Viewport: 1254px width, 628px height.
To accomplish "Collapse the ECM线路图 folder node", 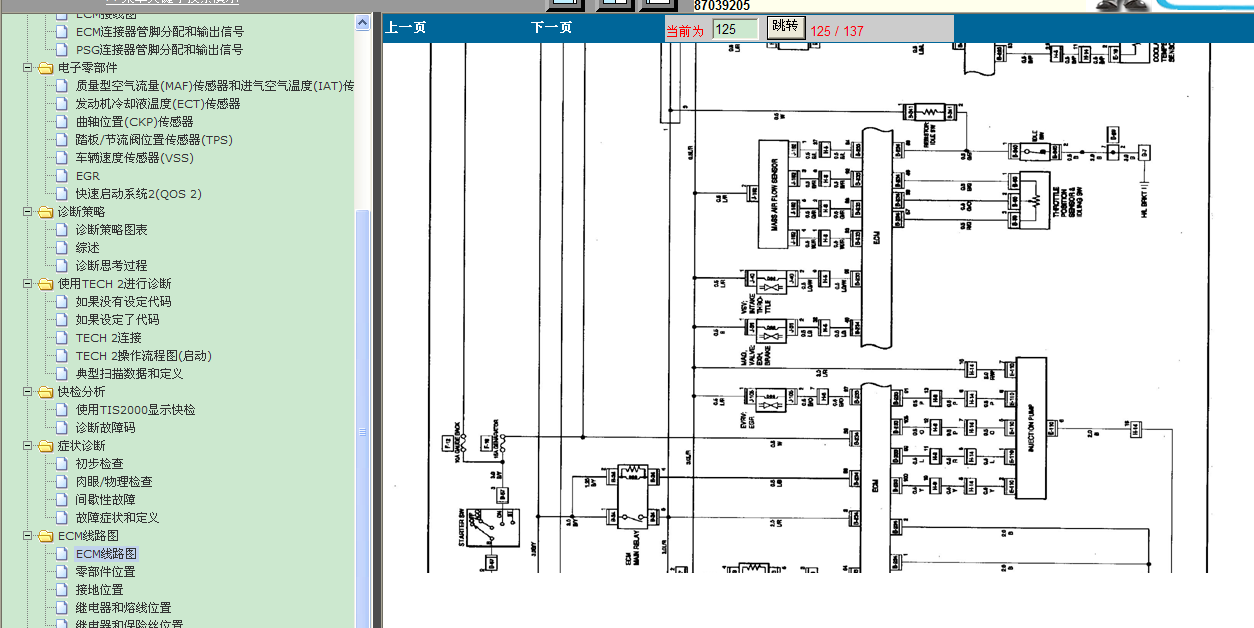I will [x=28, y=536].
